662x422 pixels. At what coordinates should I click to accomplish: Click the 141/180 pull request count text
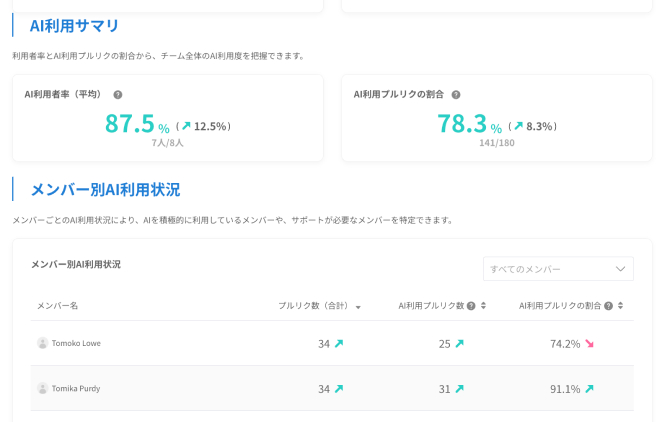click(x=497, y=143)
